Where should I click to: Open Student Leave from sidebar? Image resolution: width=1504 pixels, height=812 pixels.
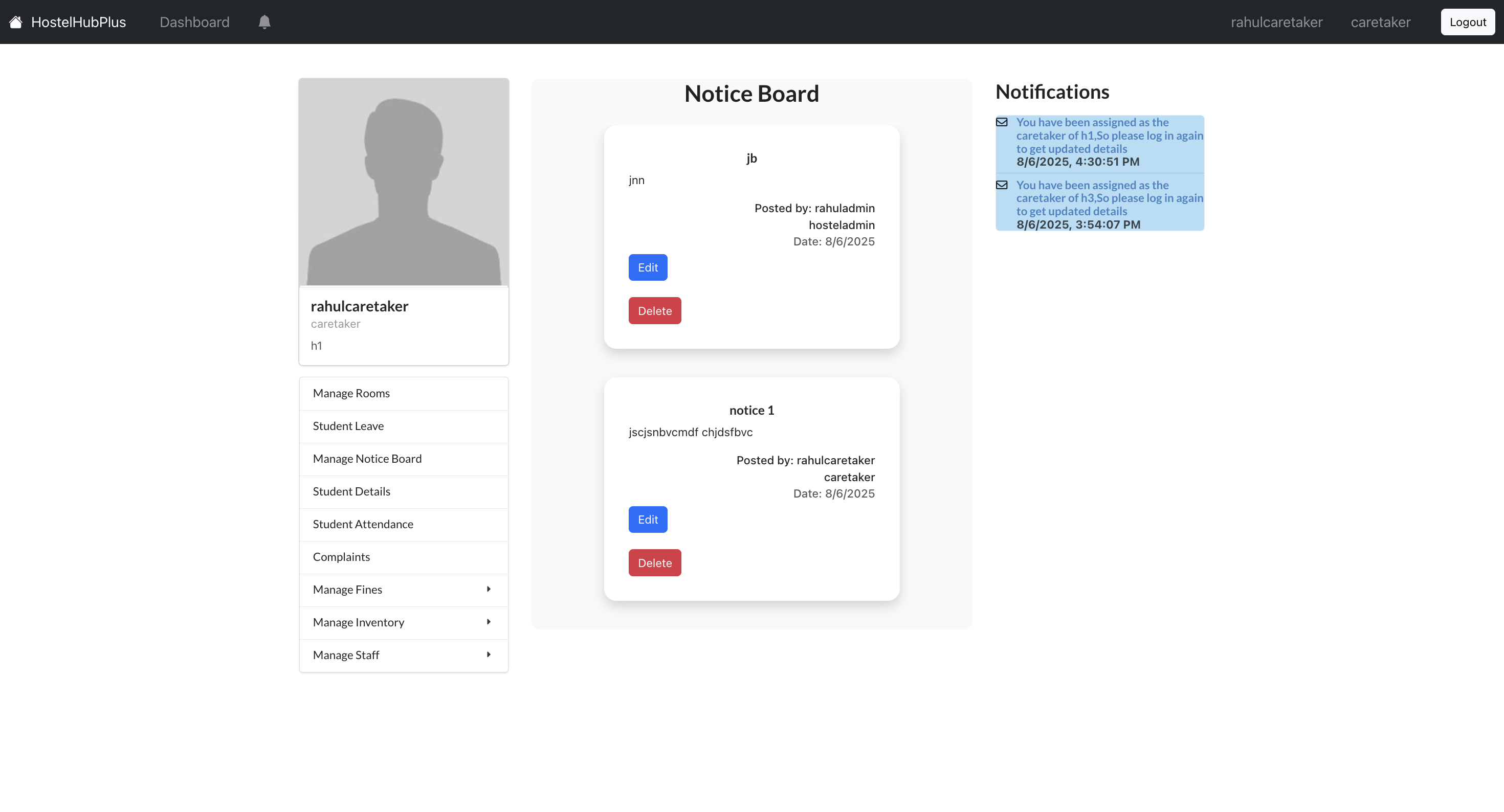point(404,426)
